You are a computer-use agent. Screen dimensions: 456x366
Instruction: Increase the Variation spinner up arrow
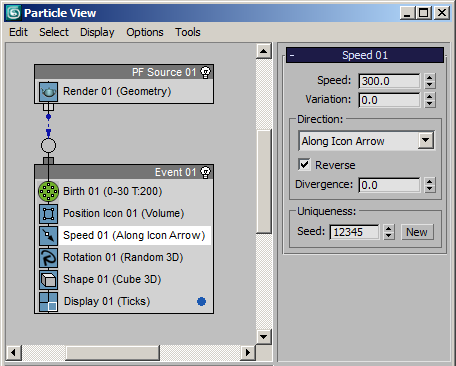coord(429,96)
